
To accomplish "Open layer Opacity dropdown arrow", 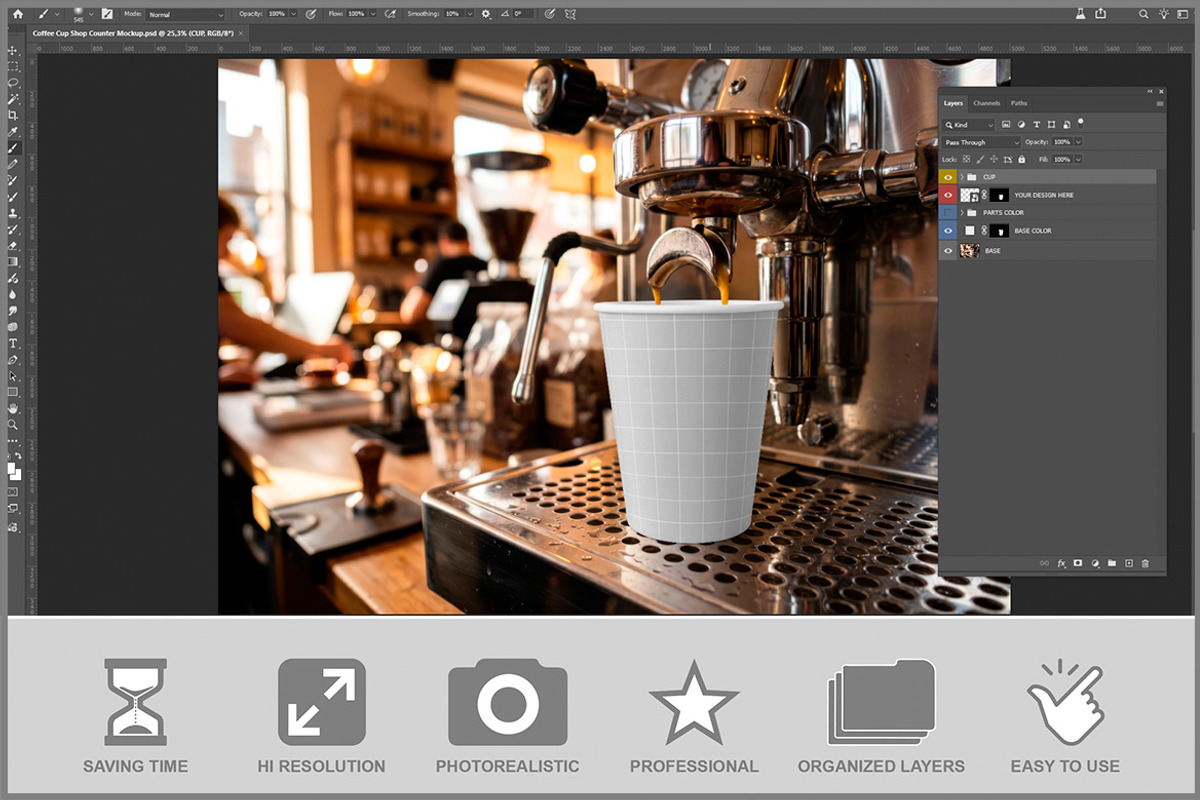I will point(1078,142).
